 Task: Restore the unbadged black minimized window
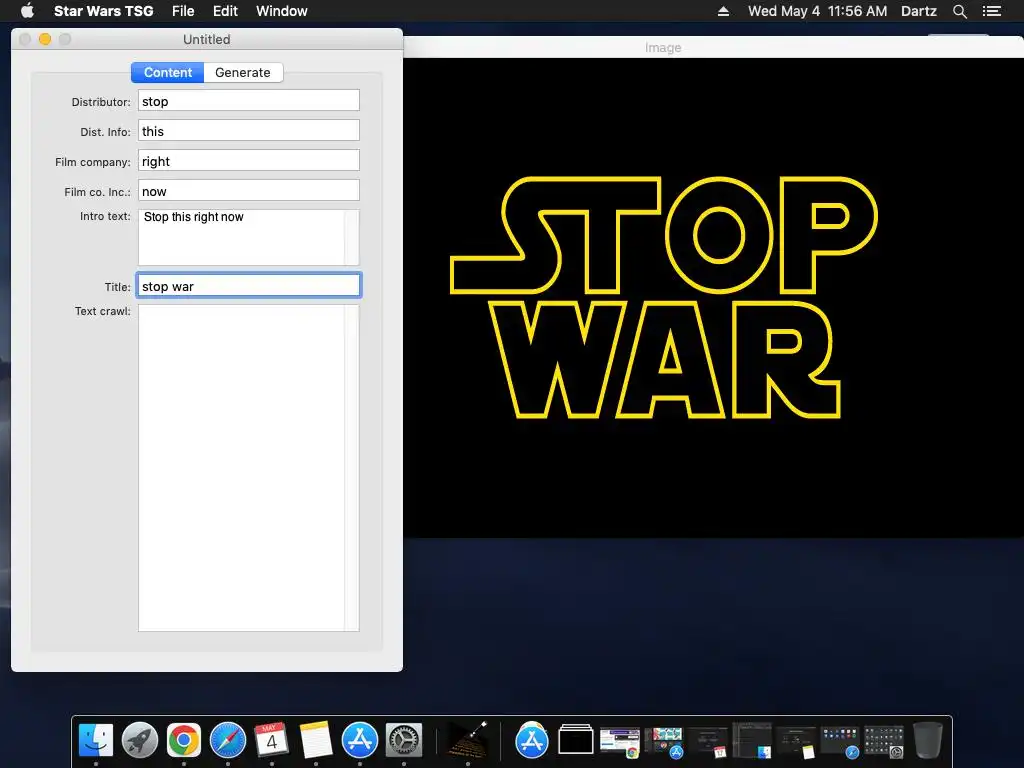(x=575, y=741)
